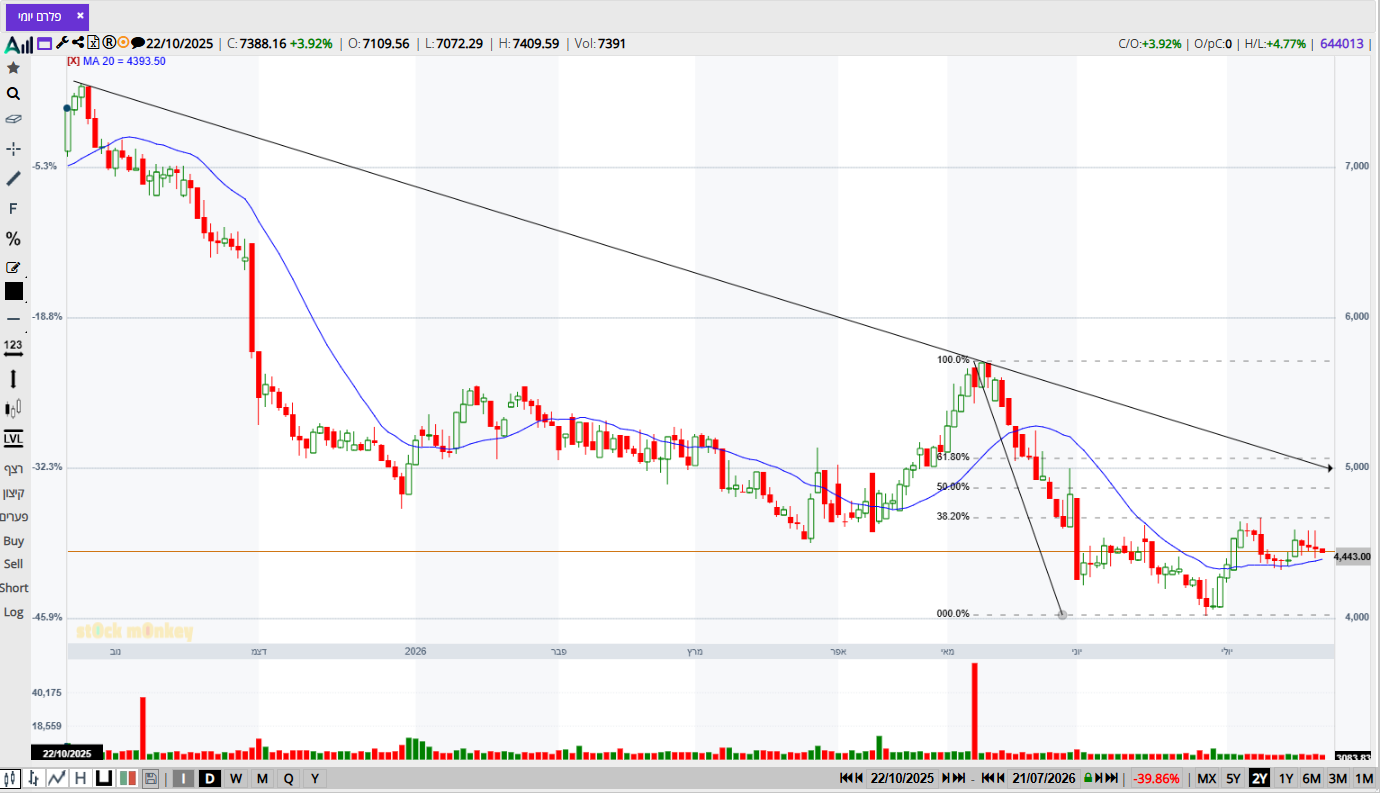Click the Sell button
1383x796 pixels.
click(x=13, y=564)
